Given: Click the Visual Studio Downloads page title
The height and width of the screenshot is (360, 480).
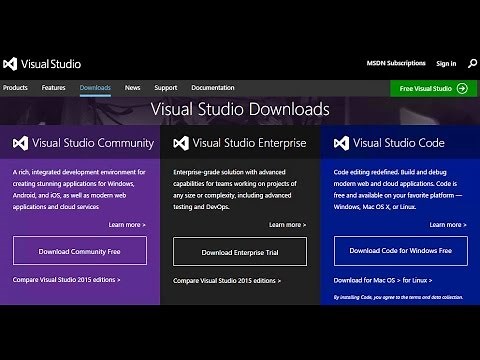Looking at the screenshot, I should (x=240, y=109).
